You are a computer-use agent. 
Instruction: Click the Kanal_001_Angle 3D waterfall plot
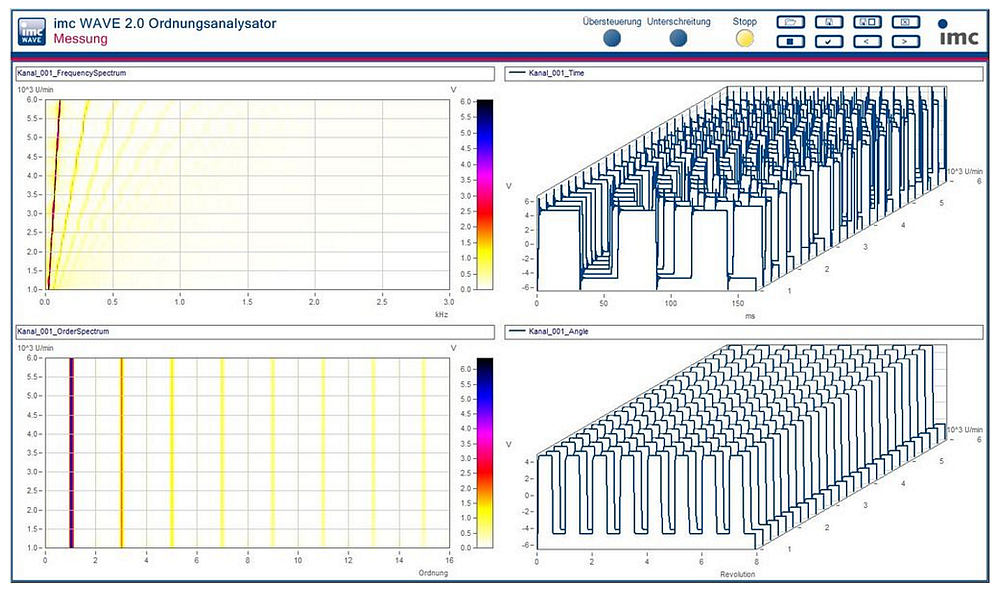pos(743,449)
